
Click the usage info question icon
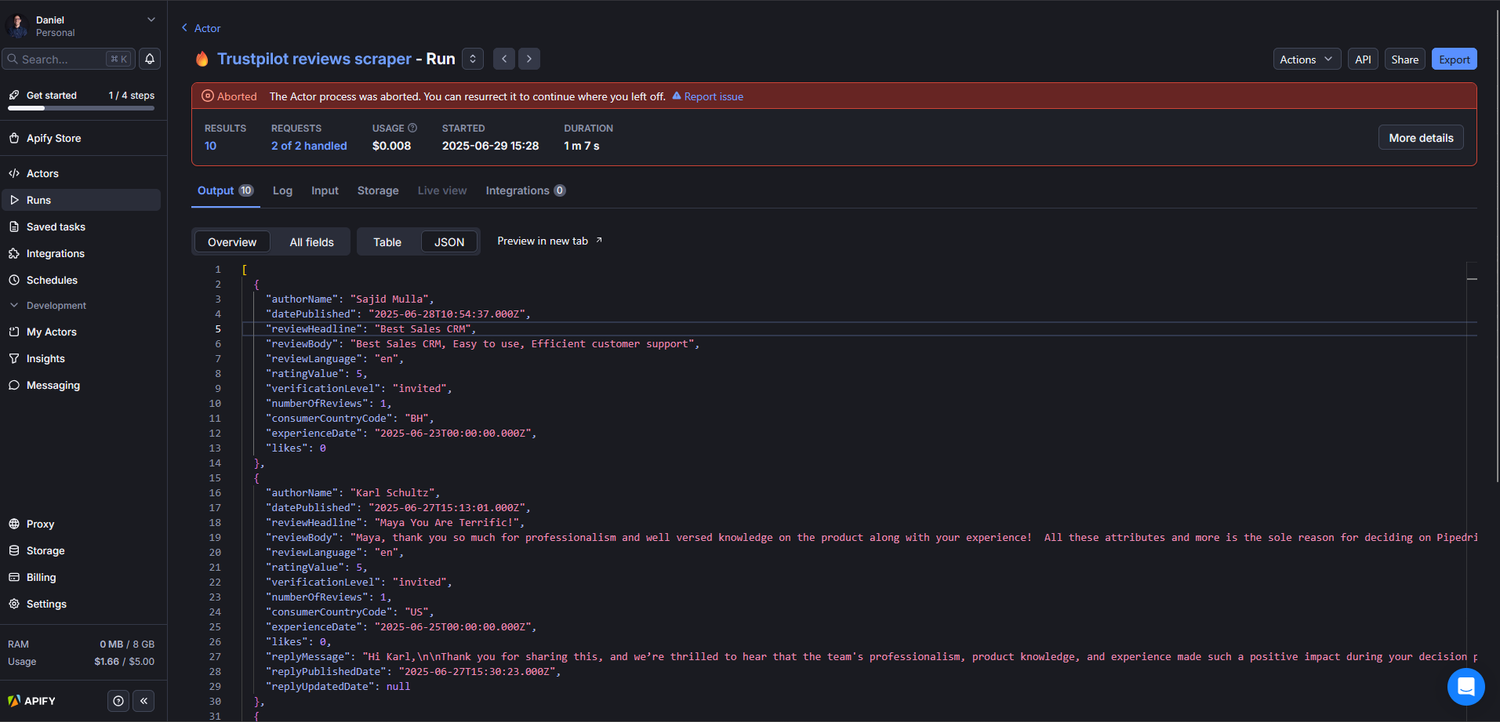412,128
